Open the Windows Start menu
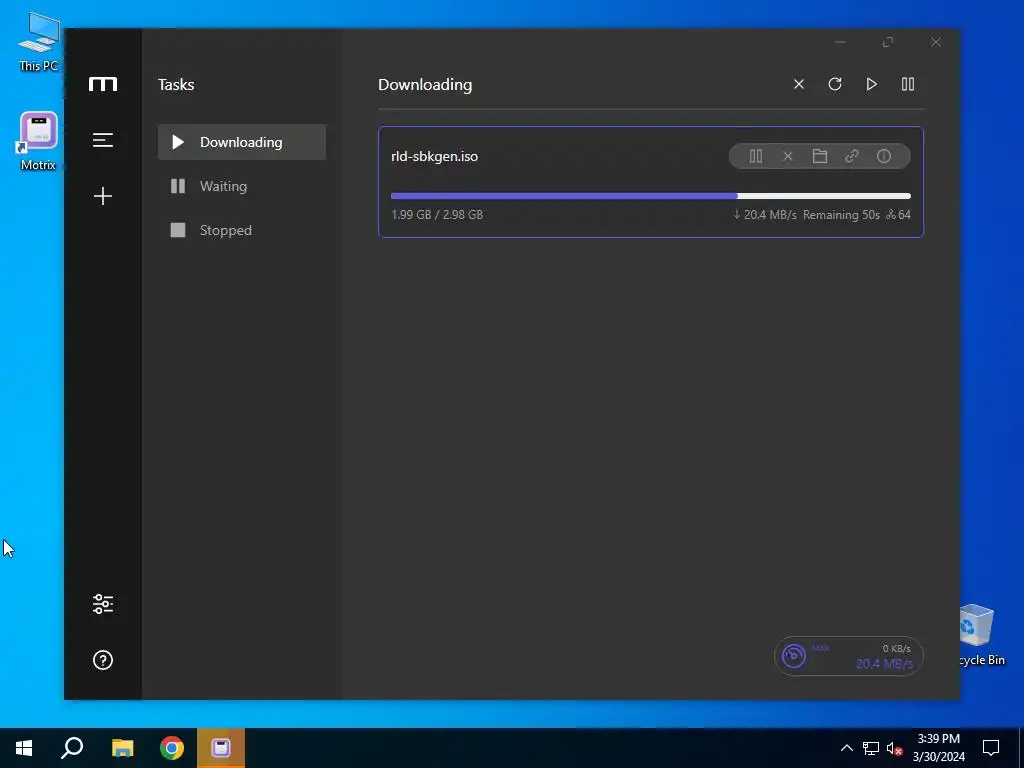This screenshot has width=1024, height=768. click(24, 748)
